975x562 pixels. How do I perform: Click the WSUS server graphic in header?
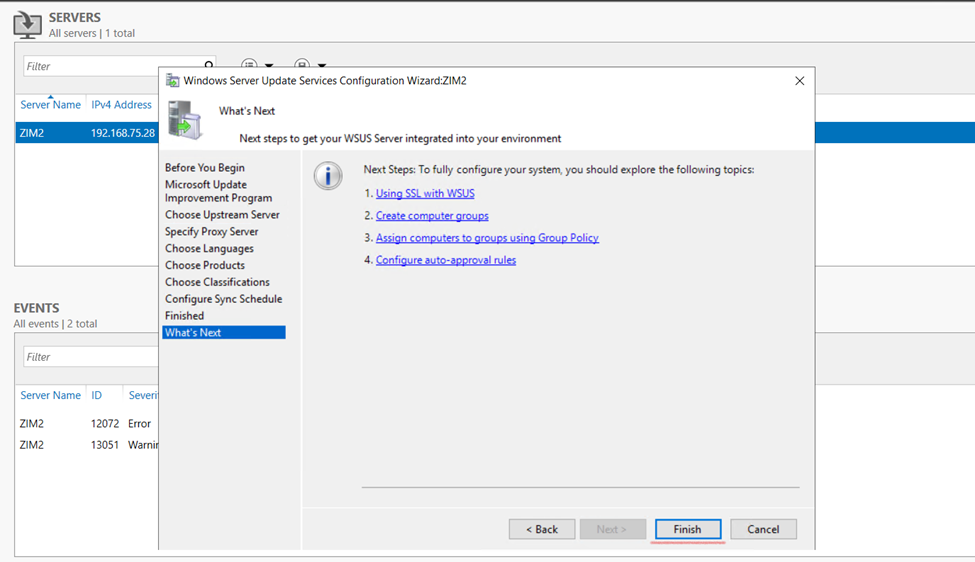(x=185, y=120)
